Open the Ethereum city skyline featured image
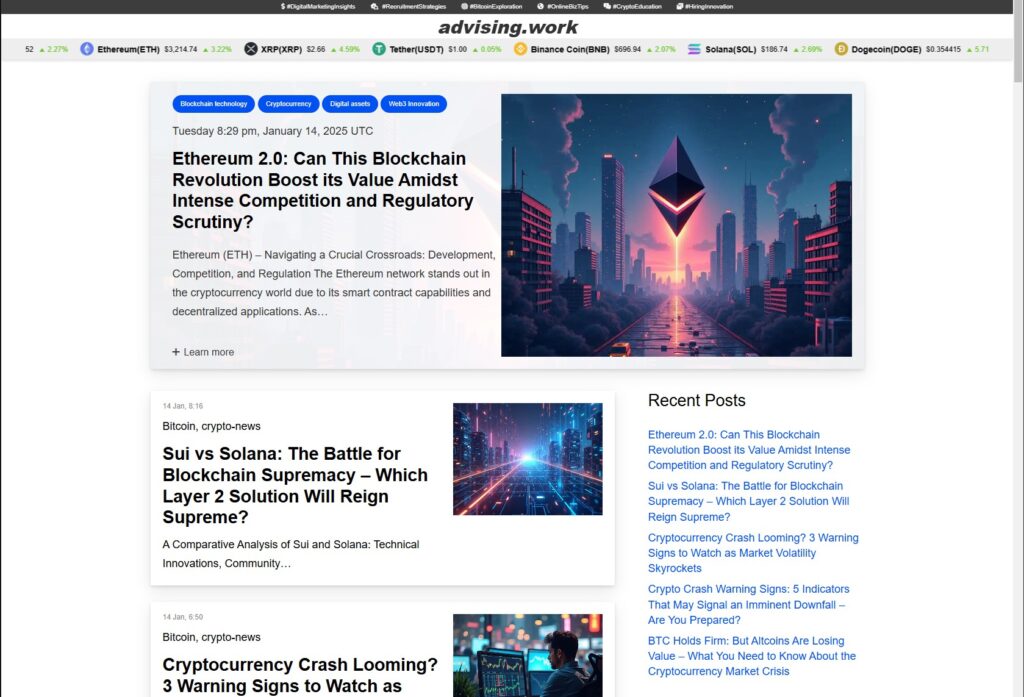The width and height of the screenshot is (1024, 697). coord(676,225)
